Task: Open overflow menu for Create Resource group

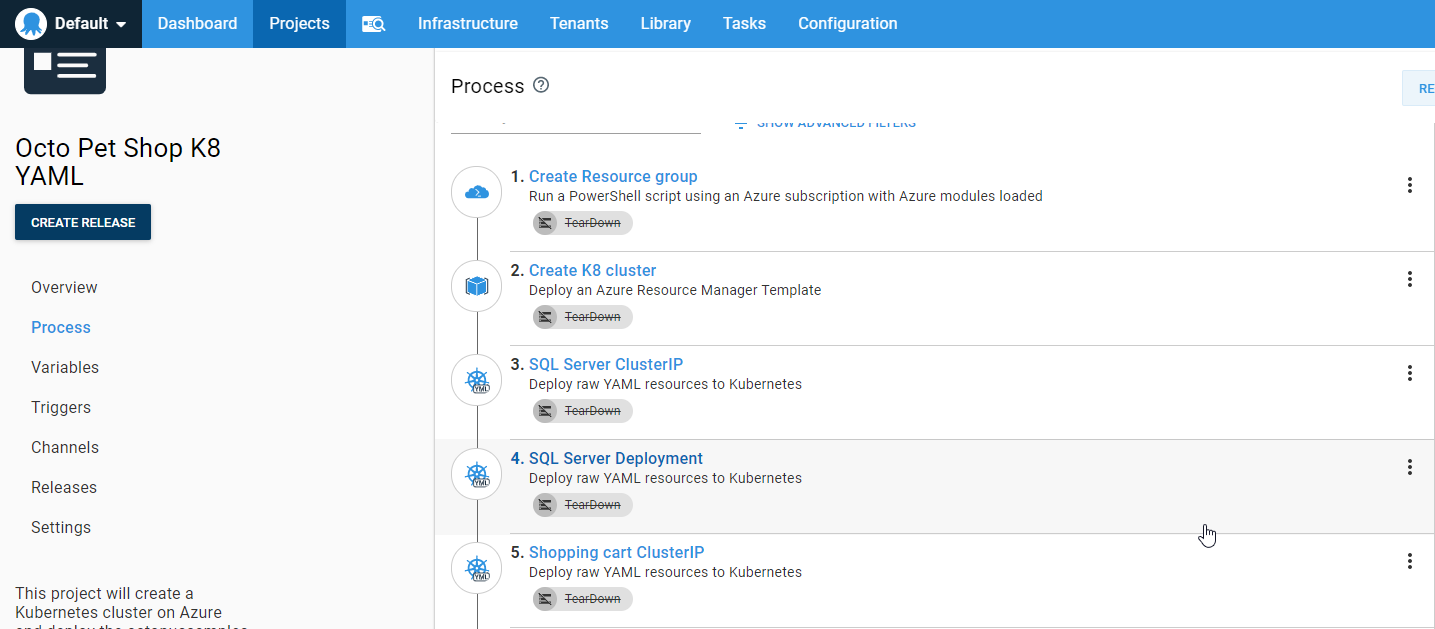Action: pos(1409,185)
